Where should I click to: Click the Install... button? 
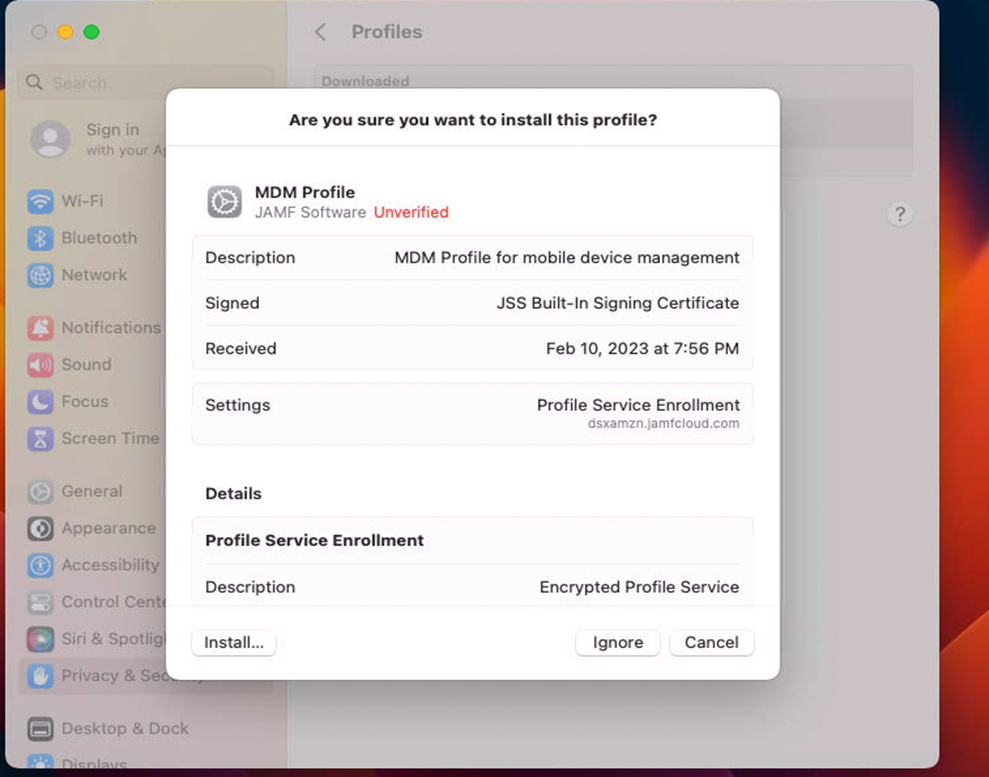point(233,643)
